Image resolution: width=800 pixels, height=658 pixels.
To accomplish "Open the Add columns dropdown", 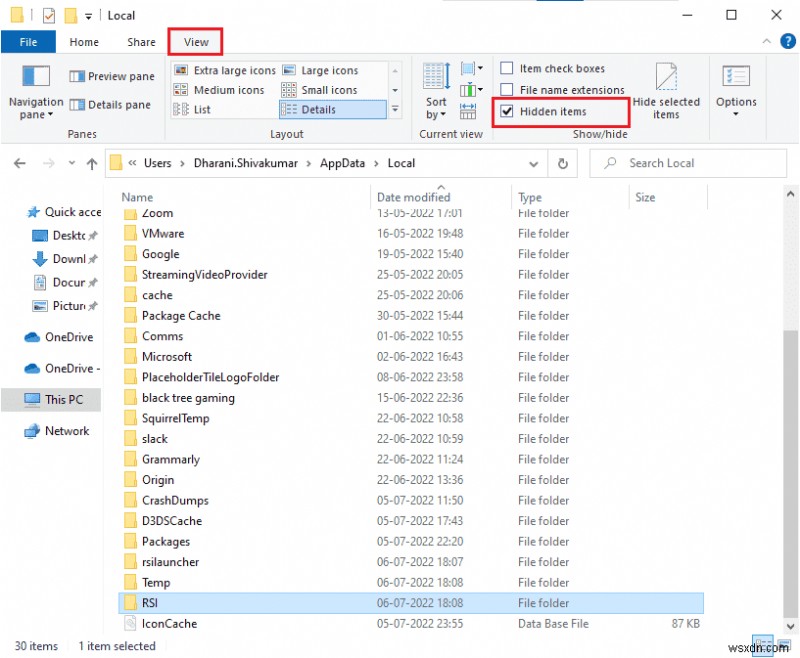I will coord(472,90).
